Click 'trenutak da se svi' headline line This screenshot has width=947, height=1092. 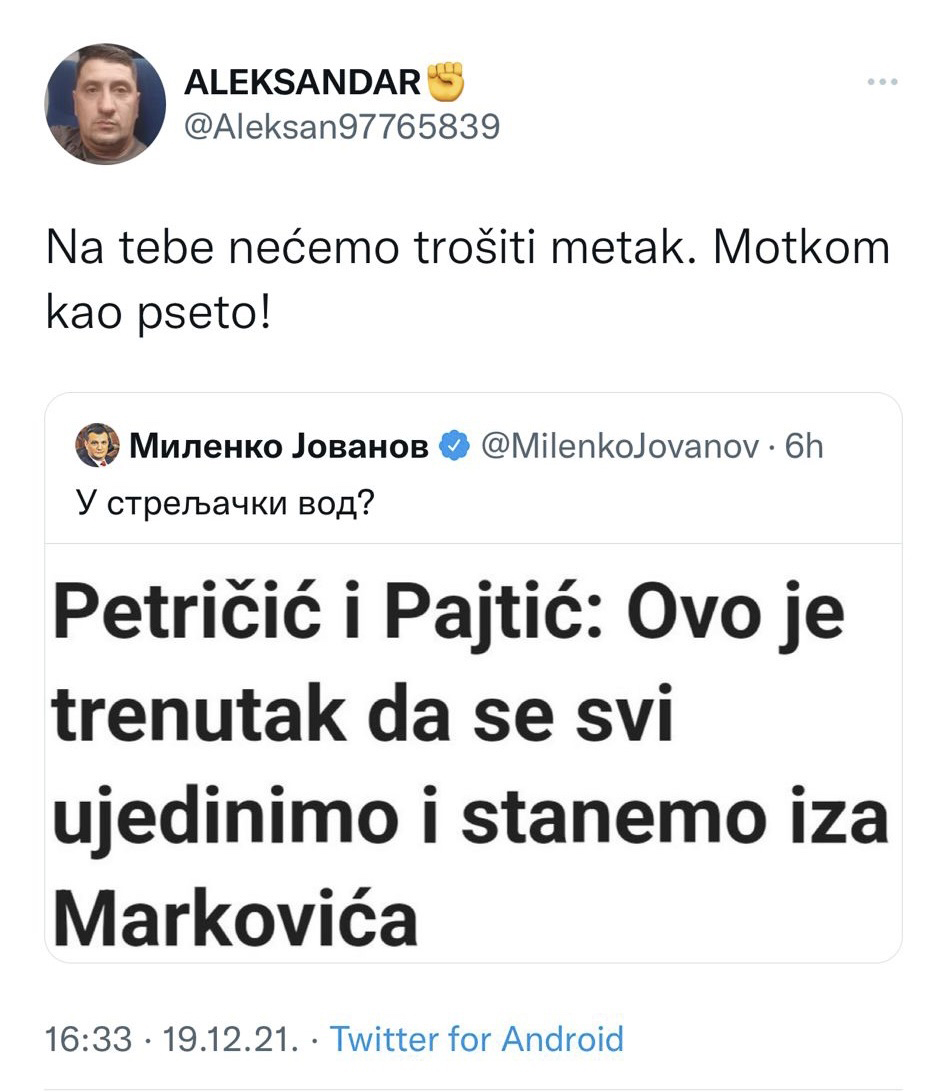[x=363, y=715]
